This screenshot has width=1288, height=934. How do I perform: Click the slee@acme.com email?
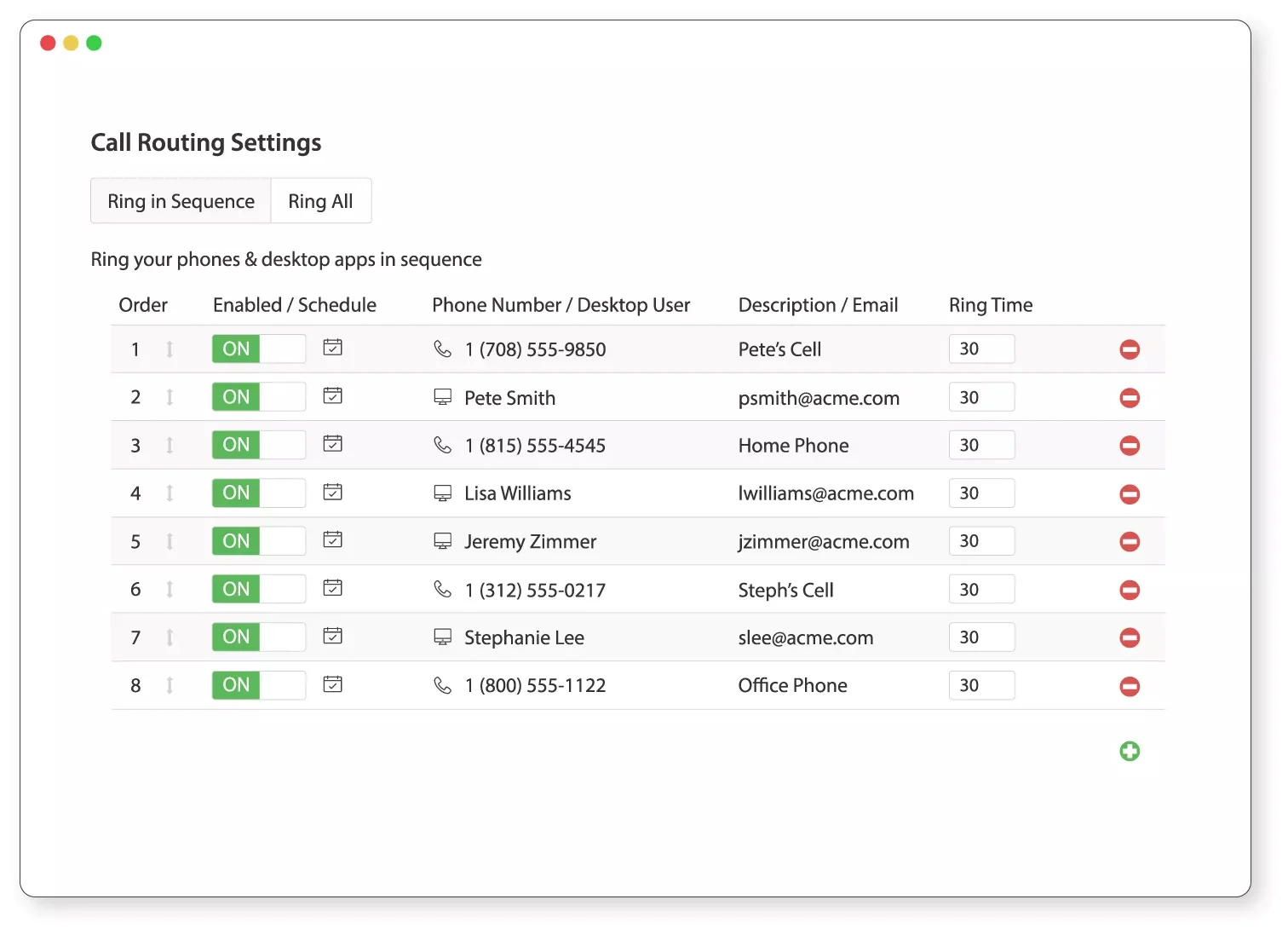(x=805, y=637)
